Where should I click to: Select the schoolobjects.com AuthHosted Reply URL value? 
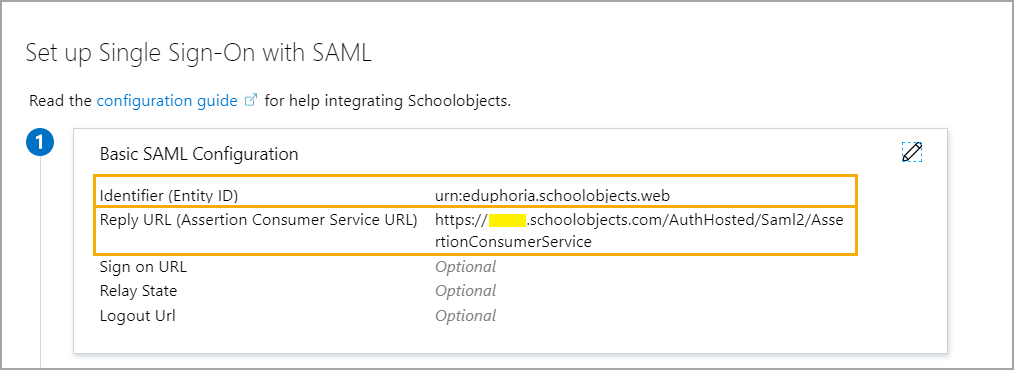(639, 230)
